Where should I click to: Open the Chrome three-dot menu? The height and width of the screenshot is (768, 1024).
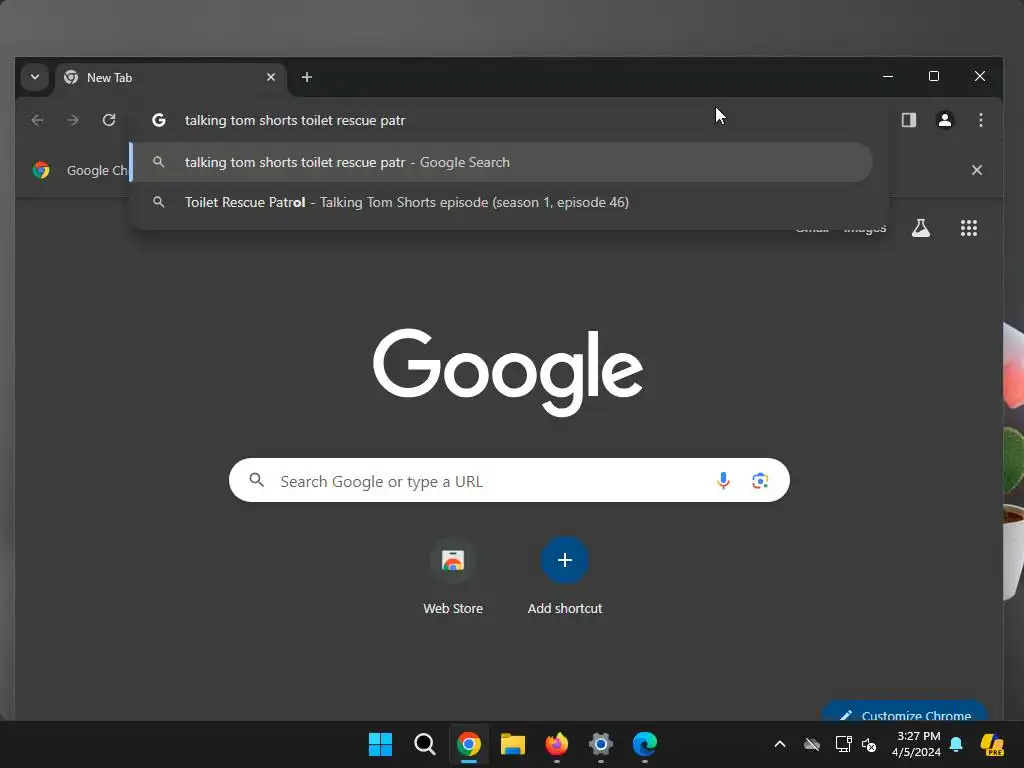pos(980,120)
